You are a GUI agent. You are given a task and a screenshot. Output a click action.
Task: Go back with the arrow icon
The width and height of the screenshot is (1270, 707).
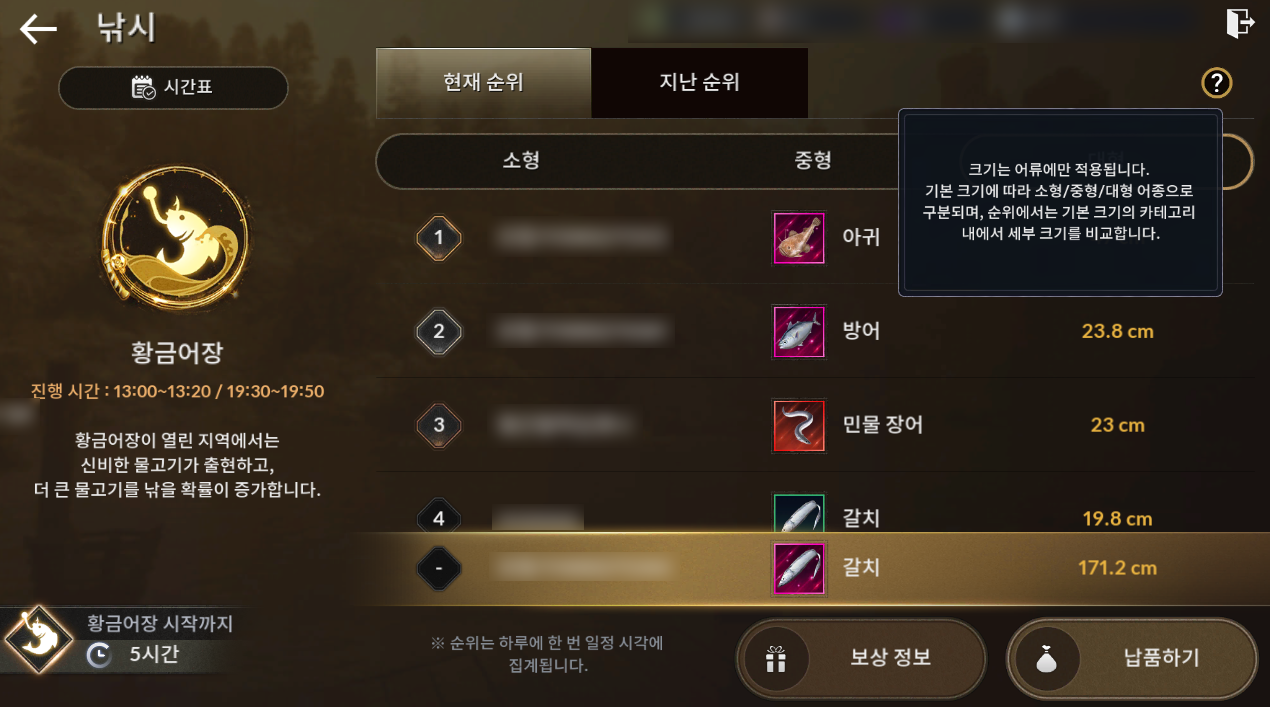[x=38, y=29]
